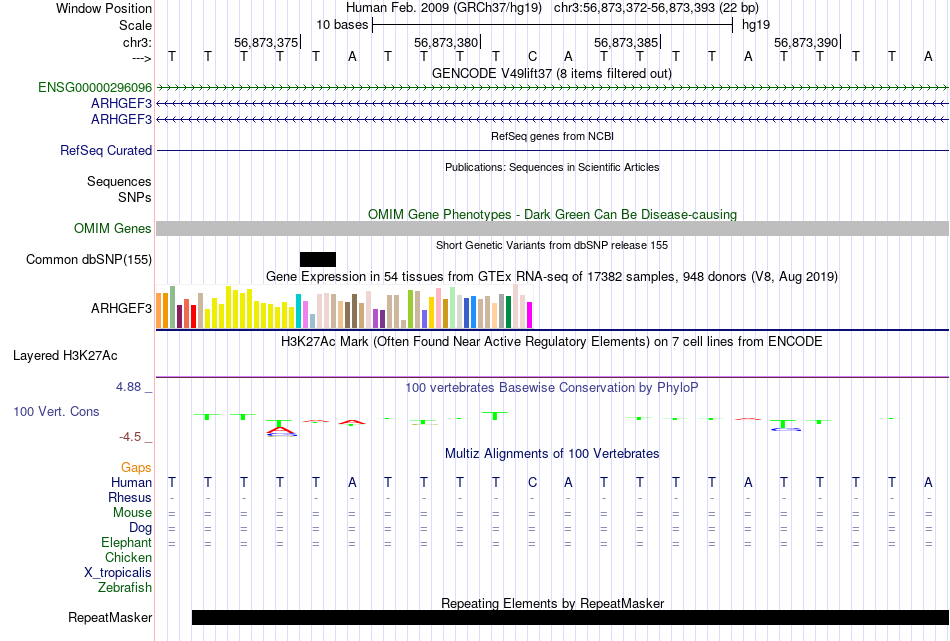Click the black dbSNP variant block
This screenshot has width=950, height=641.
click(317, 259)
